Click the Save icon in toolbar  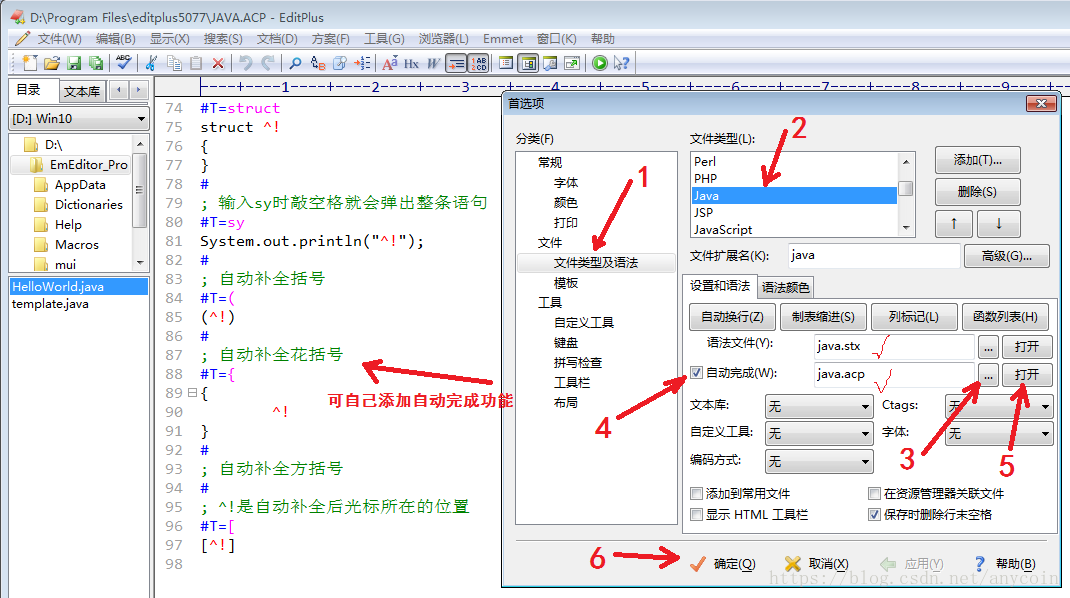(74, 63)
